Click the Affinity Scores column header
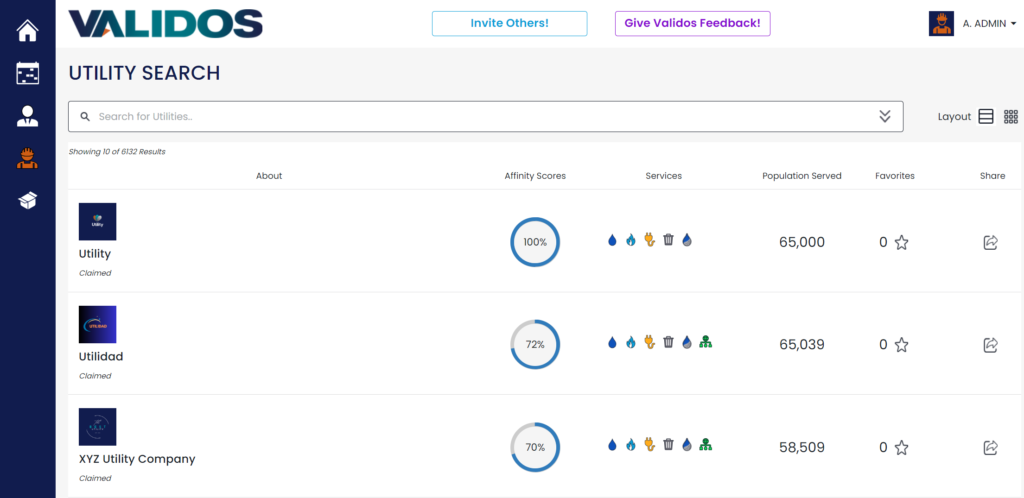This screenshot has width=1024, height=498. tap(535, 176)
